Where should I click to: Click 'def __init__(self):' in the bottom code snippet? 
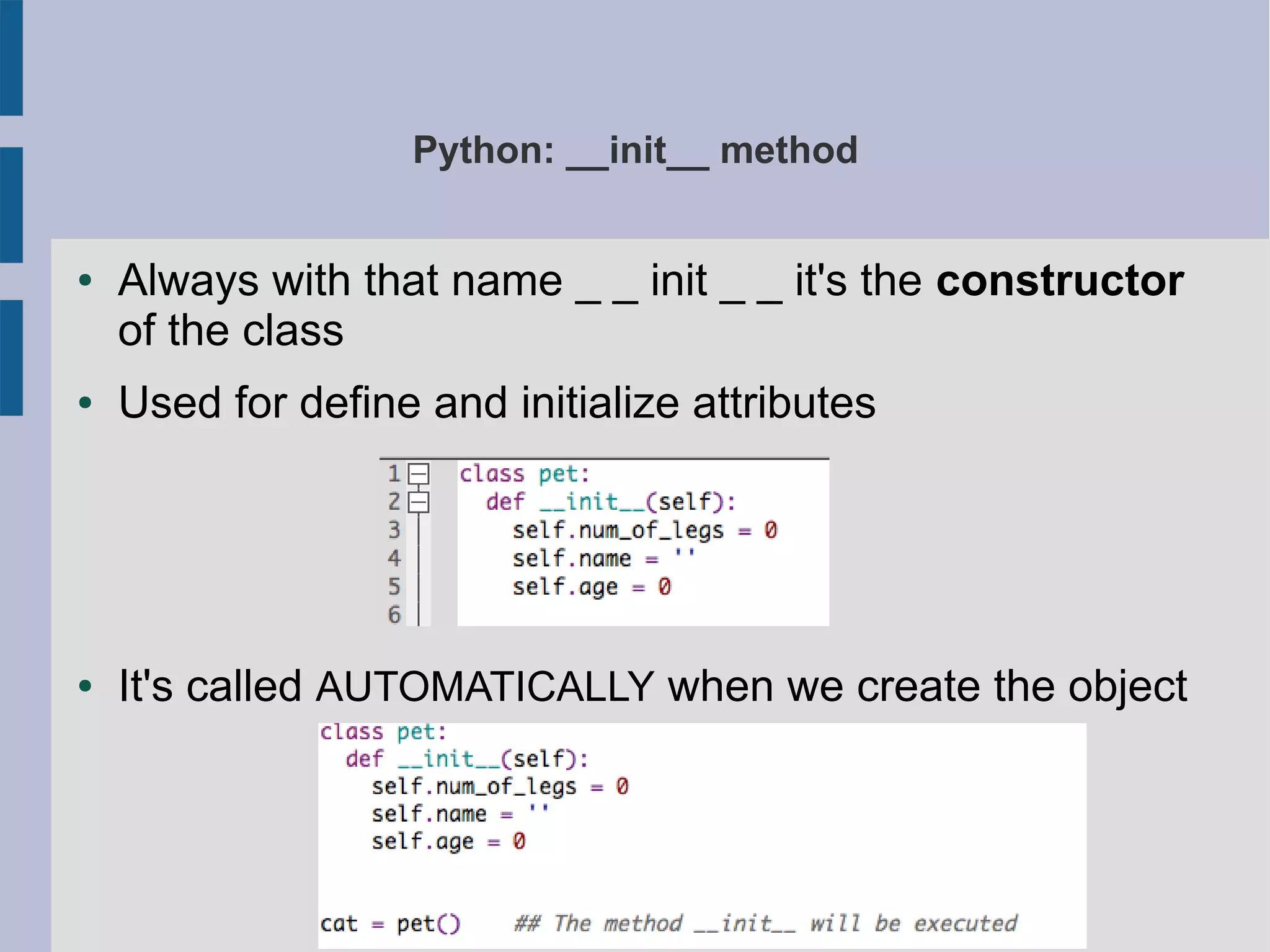tap(467, 759)
